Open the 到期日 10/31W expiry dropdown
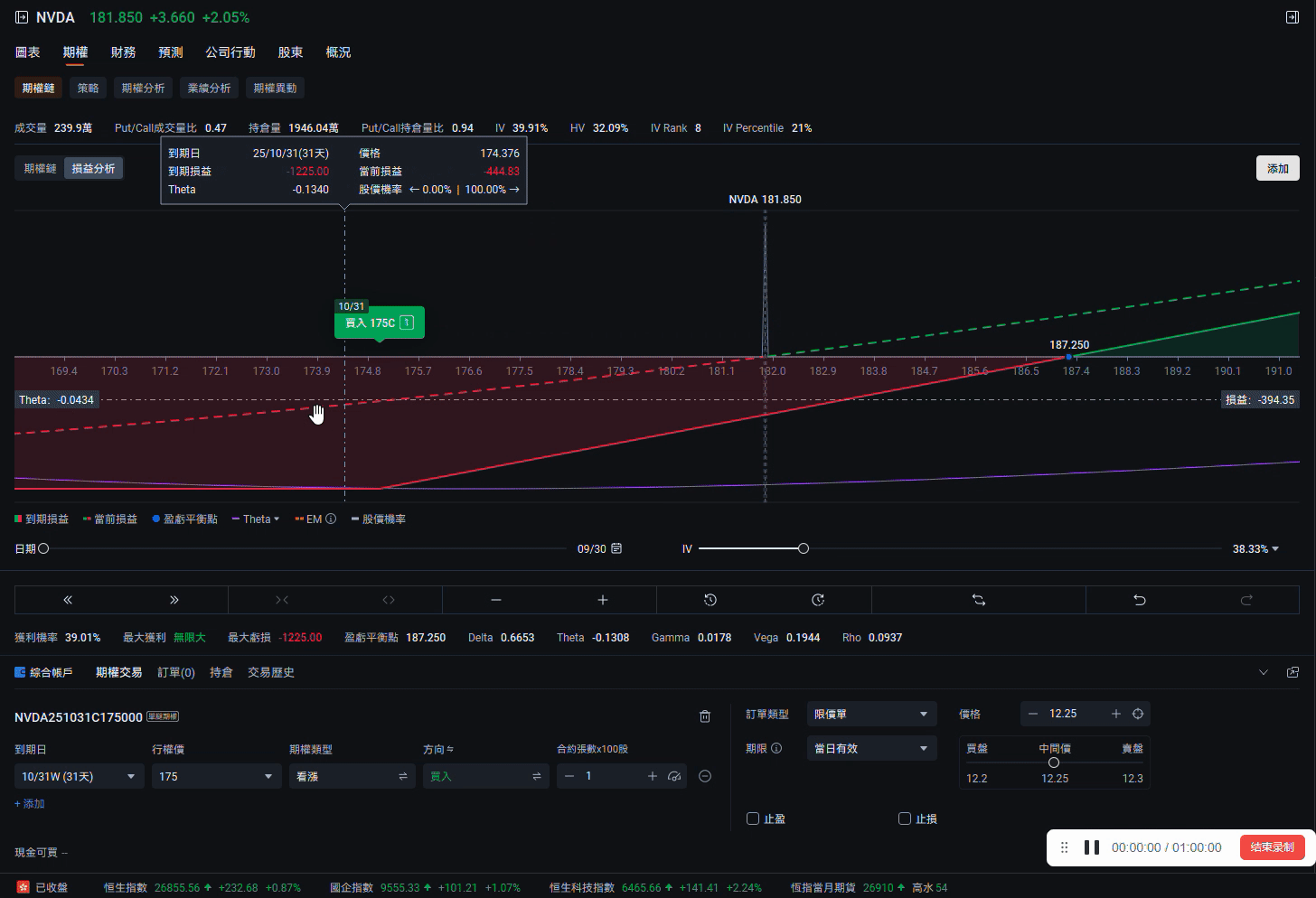The height and width of the screenshot is (898, 1316). click(x=79, y=776)
